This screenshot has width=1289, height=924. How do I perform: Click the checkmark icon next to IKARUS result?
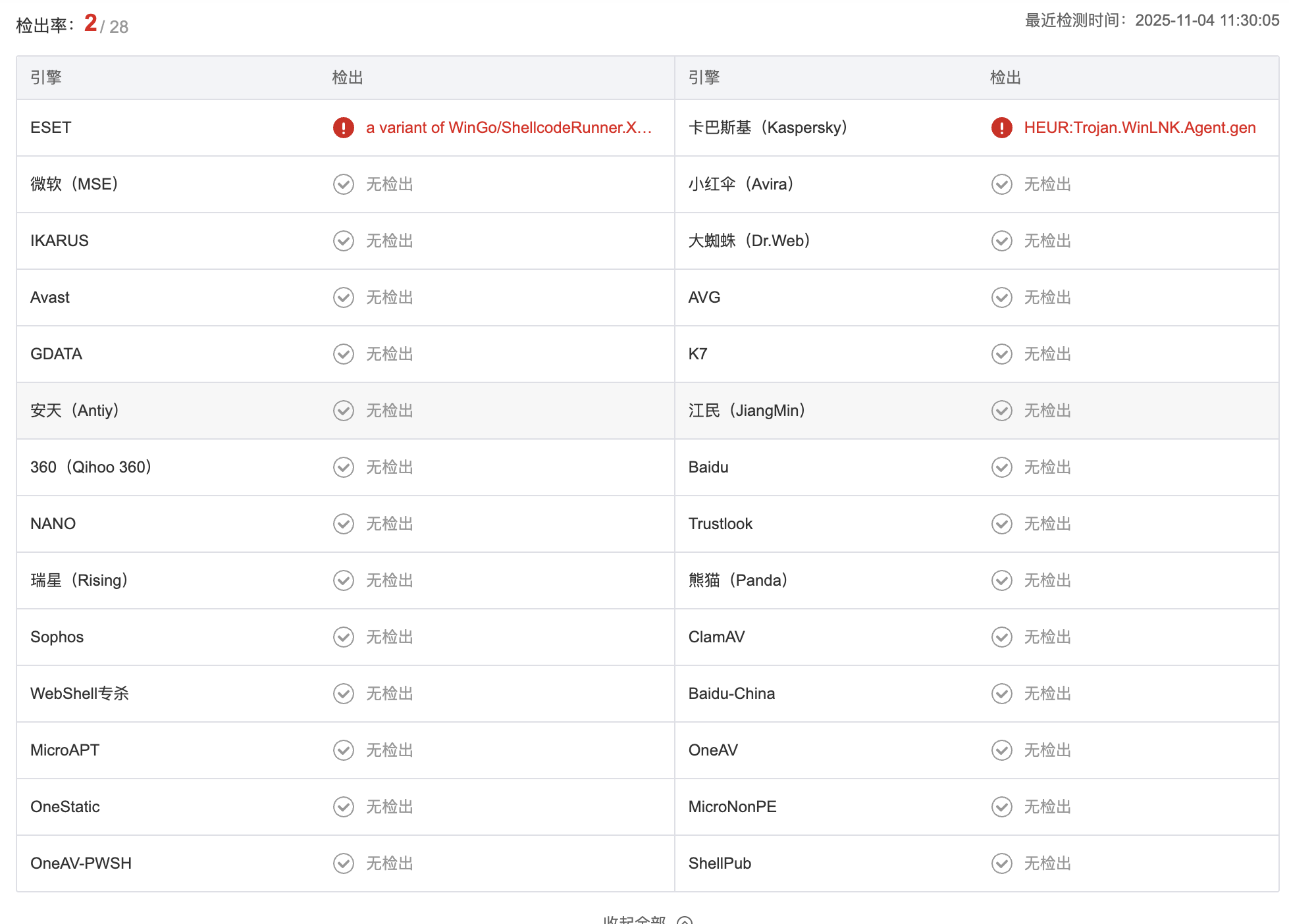click(343, 241)
